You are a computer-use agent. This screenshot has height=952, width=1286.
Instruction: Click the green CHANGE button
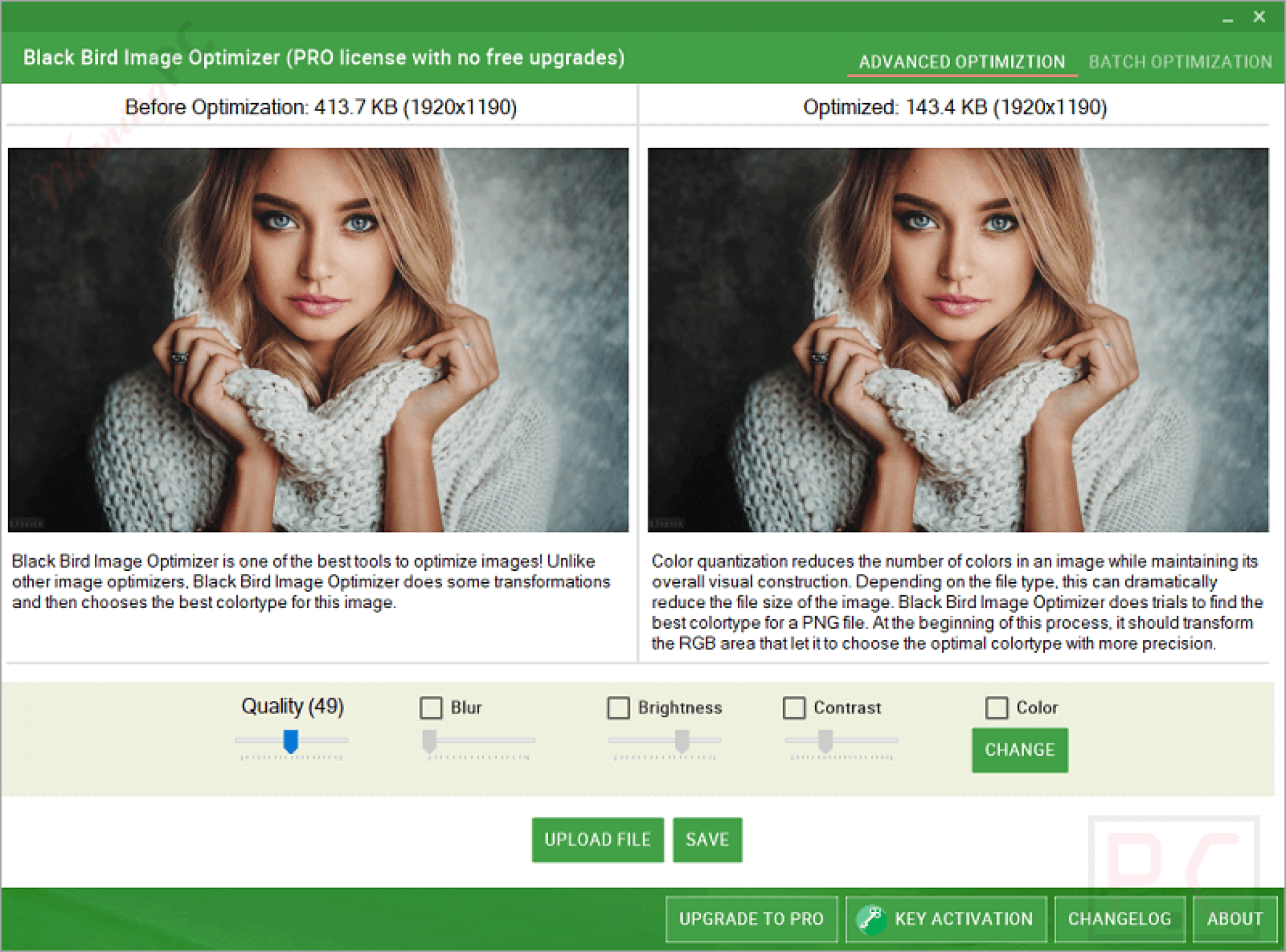tap(1020, 750)
